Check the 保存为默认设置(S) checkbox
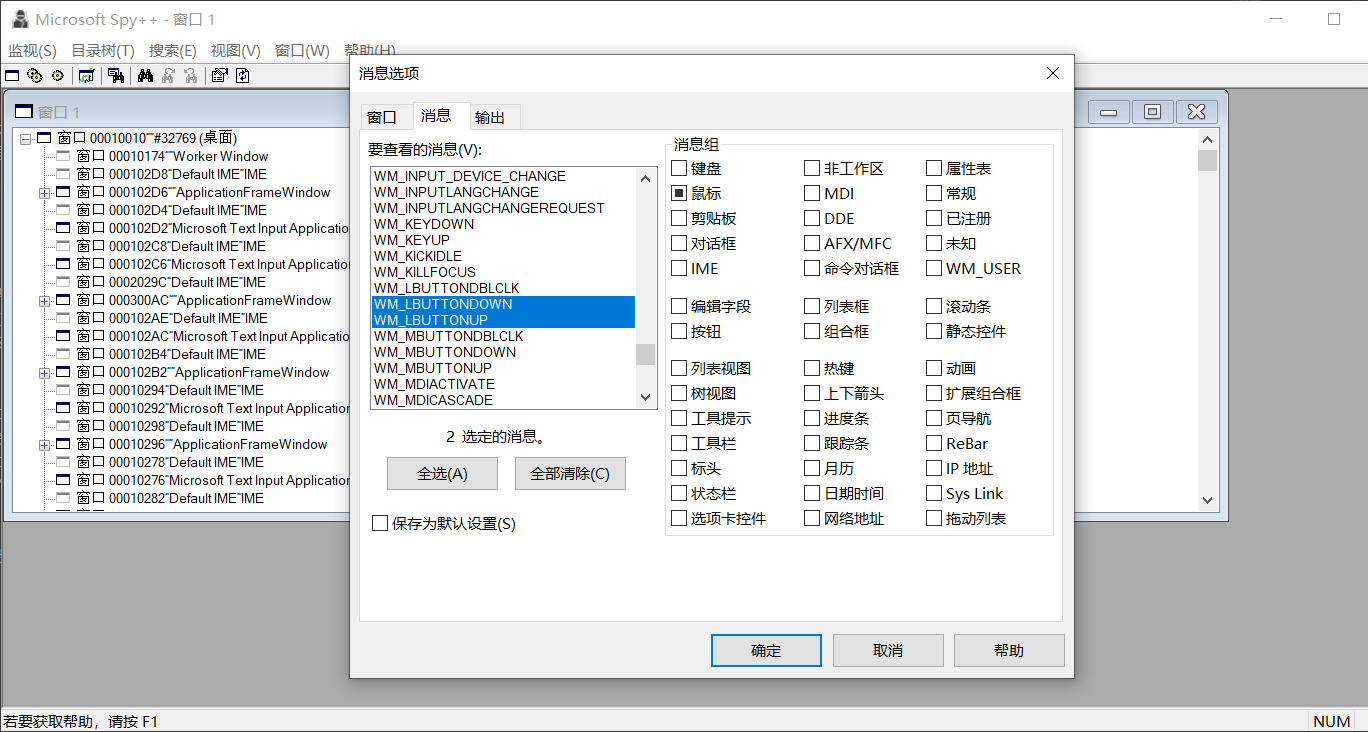 [379, 524]
